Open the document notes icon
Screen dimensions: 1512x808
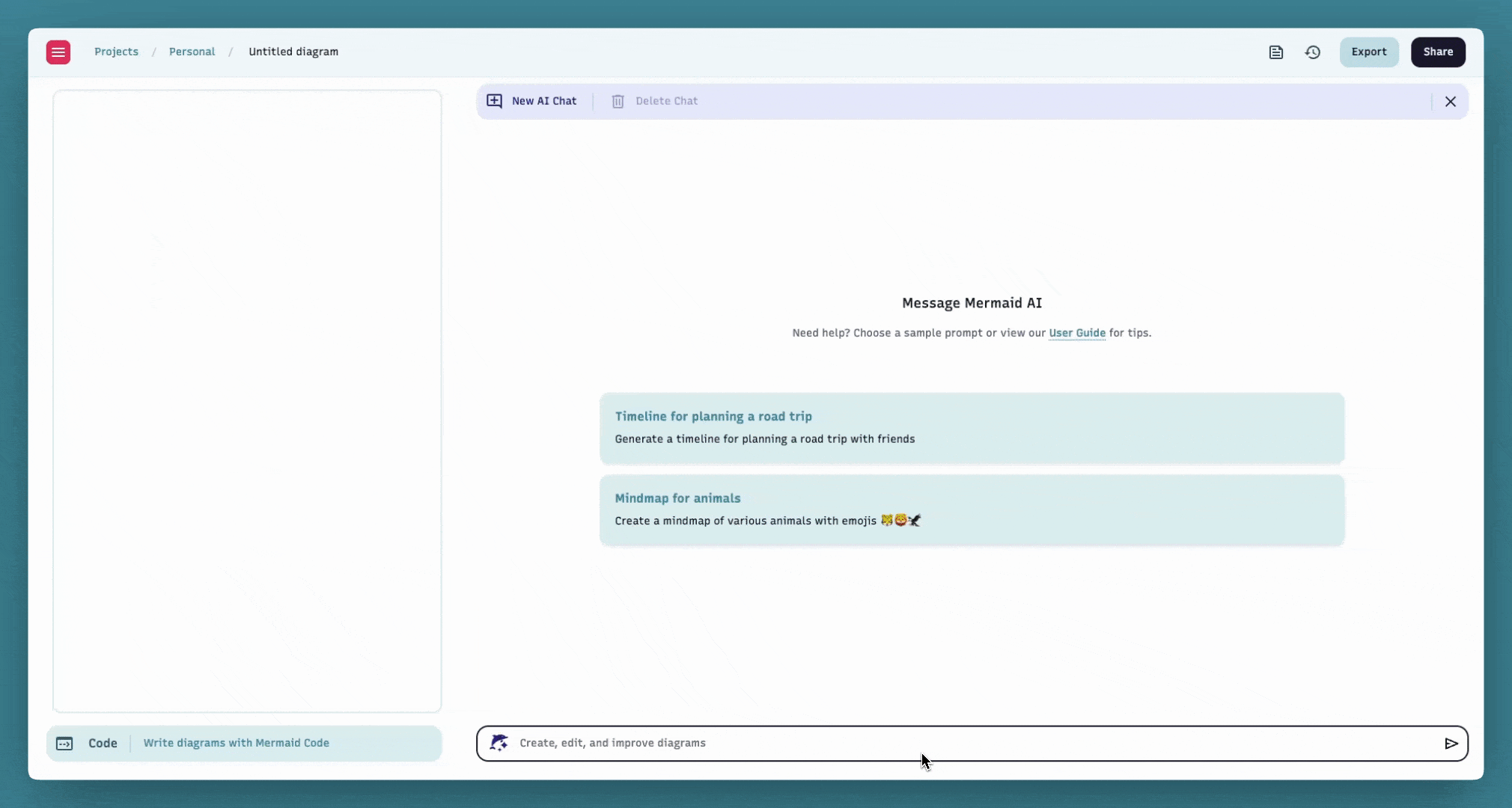[x=1276, y=52]
